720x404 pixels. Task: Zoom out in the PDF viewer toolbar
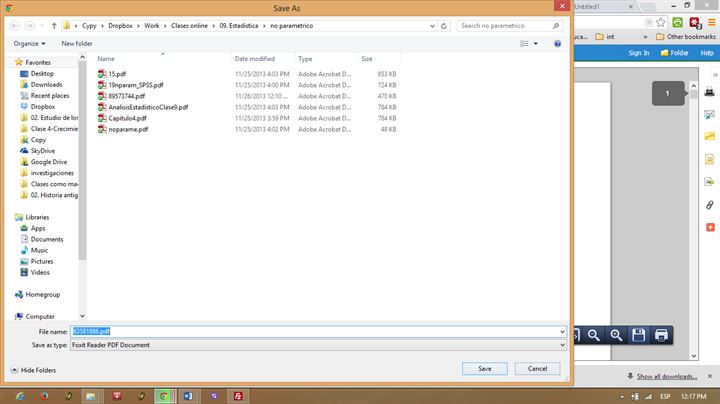tap(594, 335)
